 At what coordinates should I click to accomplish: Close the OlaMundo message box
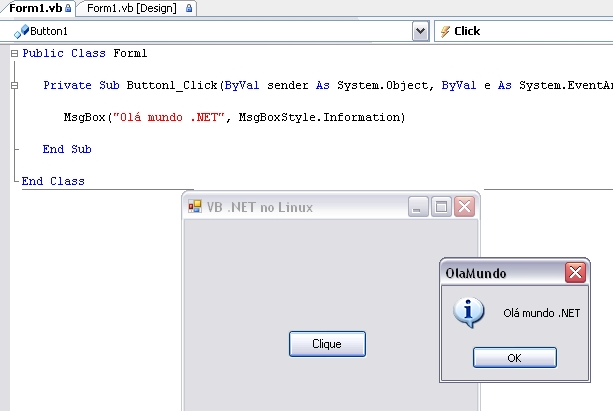(575, 273)
